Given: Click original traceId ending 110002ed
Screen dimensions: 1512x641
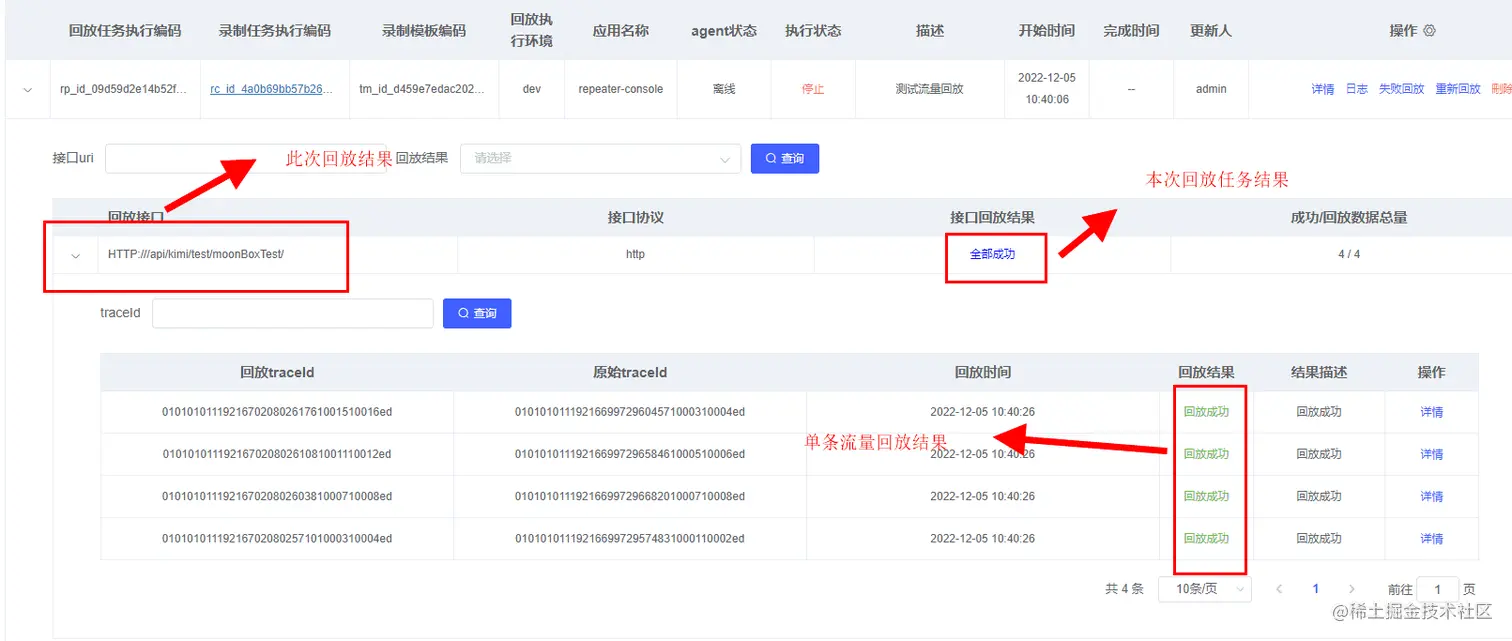Looking at the screenshot, I should [x=630, y=539].
